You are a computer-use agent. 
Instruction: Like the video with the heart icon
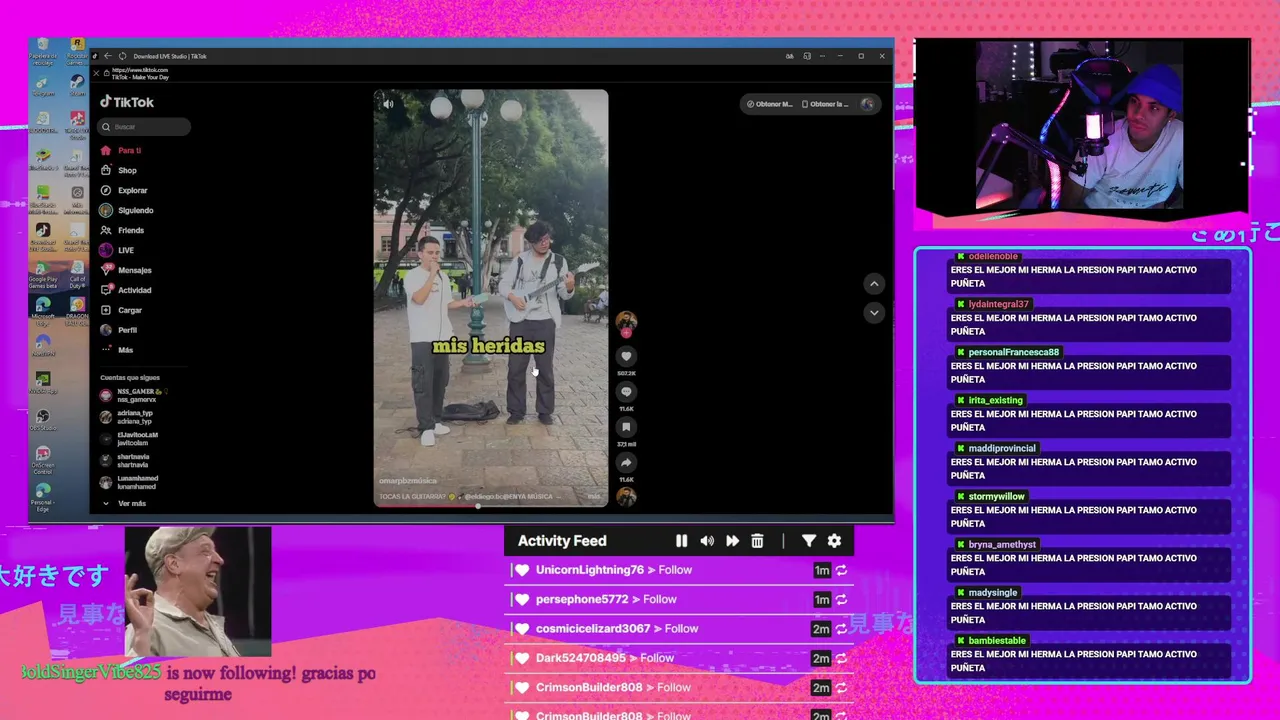point(626,356)
